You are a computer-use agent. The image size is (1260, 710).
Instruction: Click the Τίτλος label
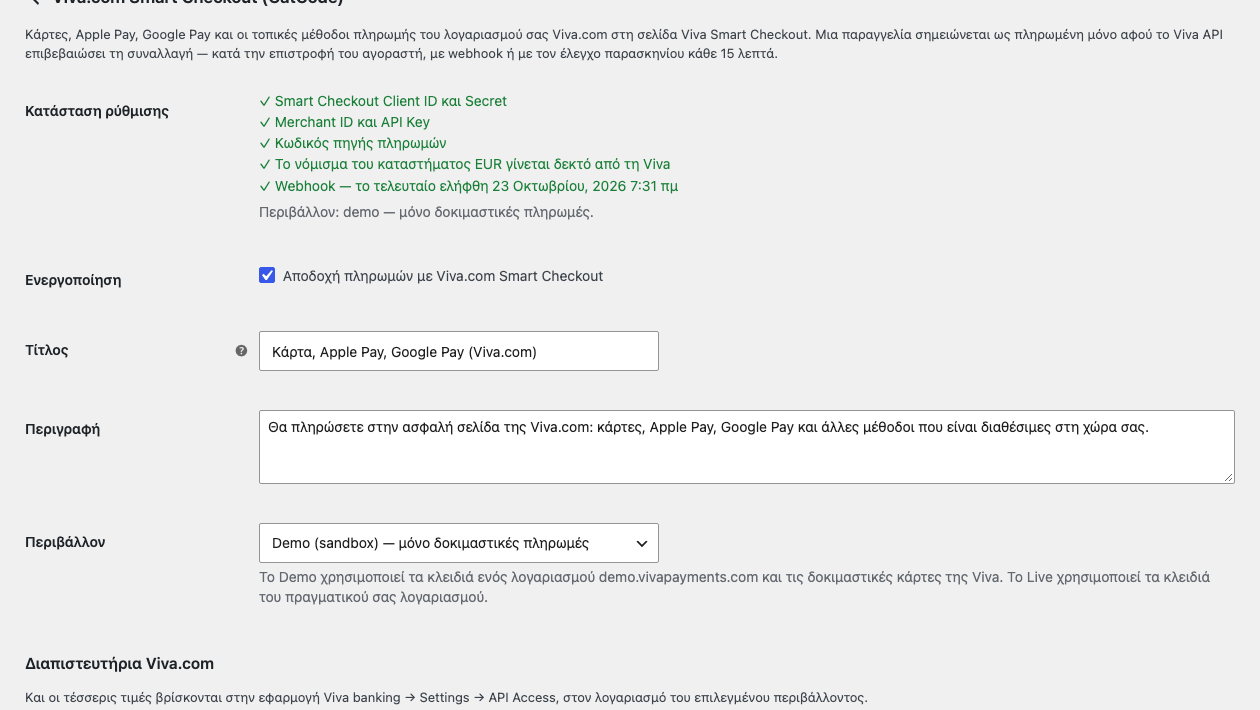(x=47, y=350)
